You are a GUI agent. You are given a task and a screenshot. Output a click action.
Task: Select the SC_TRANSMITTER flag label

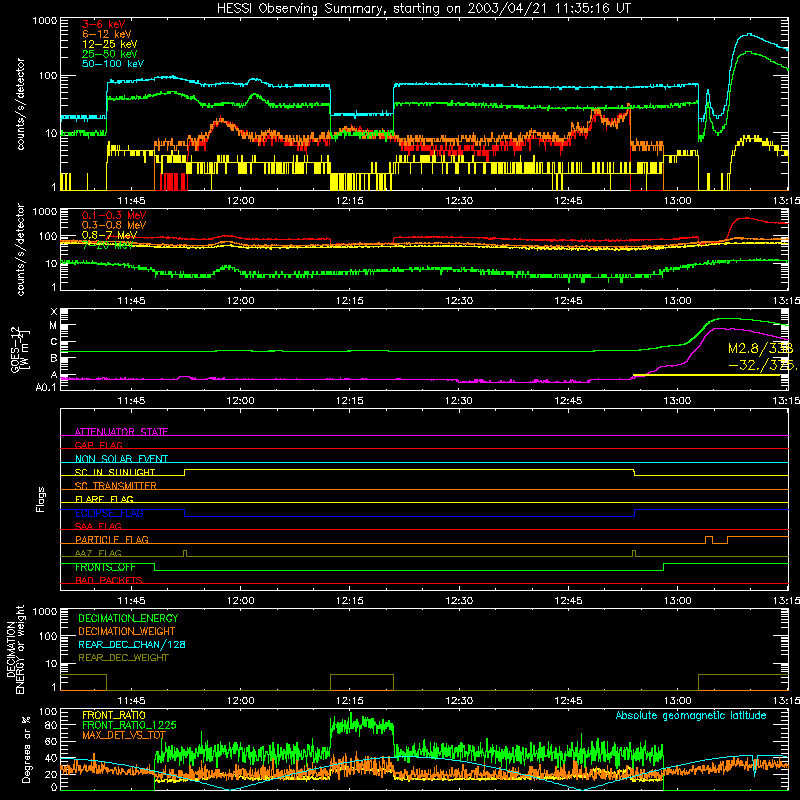point(116,486)
